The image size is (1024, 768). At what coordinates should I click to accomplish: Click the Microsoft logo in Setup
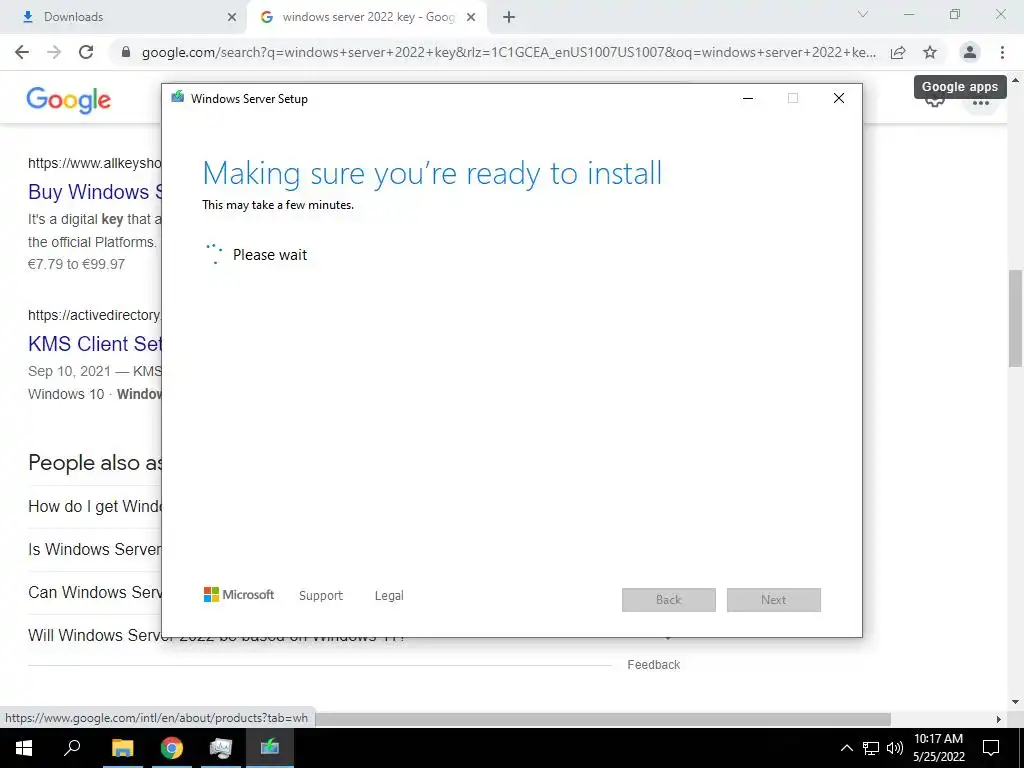tap(239, 595)
